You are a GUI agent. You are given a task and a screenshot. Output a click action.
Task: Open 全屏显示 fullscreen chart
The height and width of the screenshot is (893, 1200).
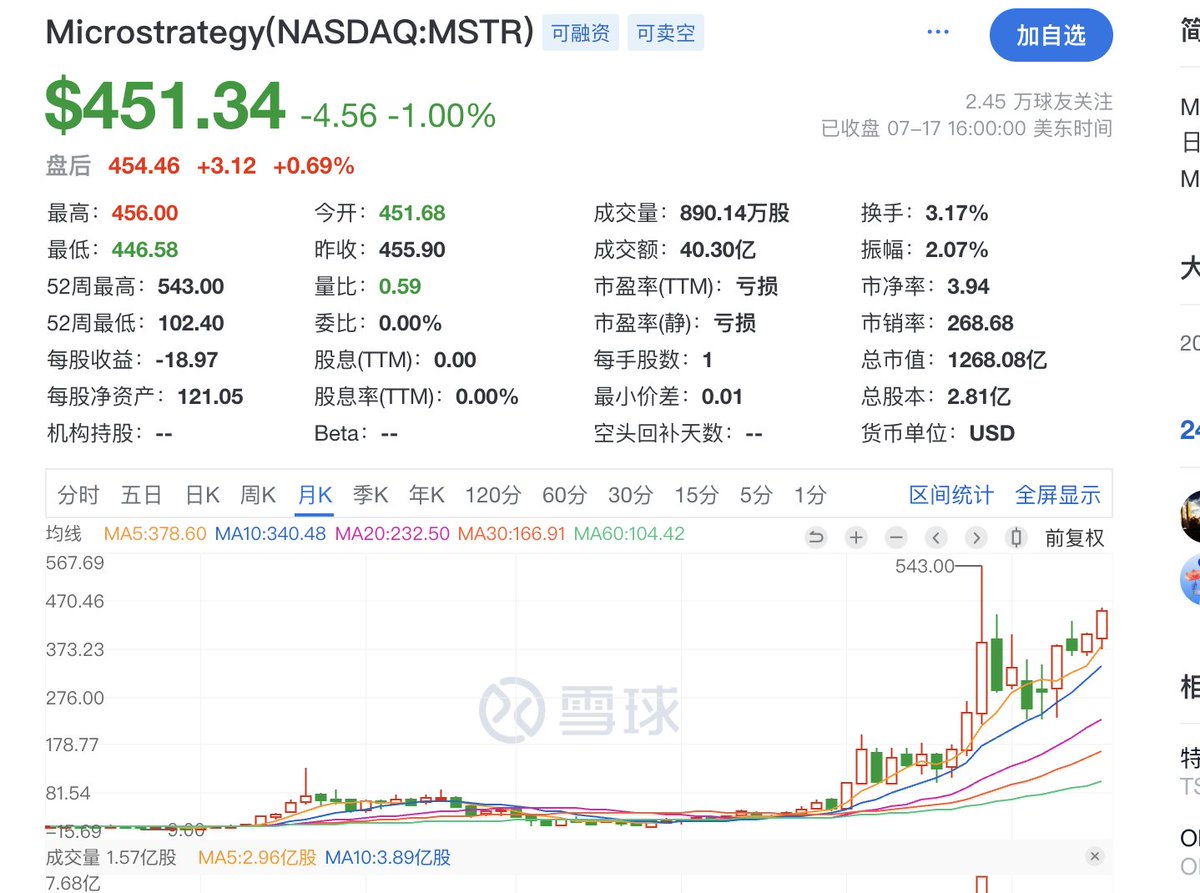pyautogui.click(x=1058, y=495)
